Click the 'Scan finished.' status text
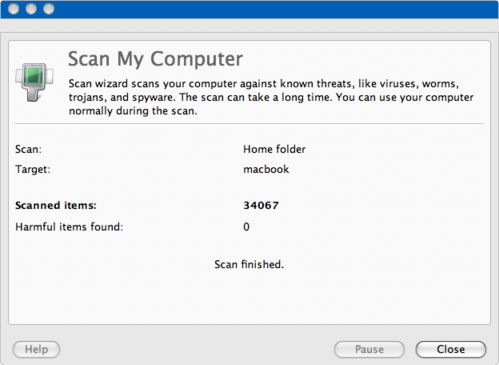 249,264
